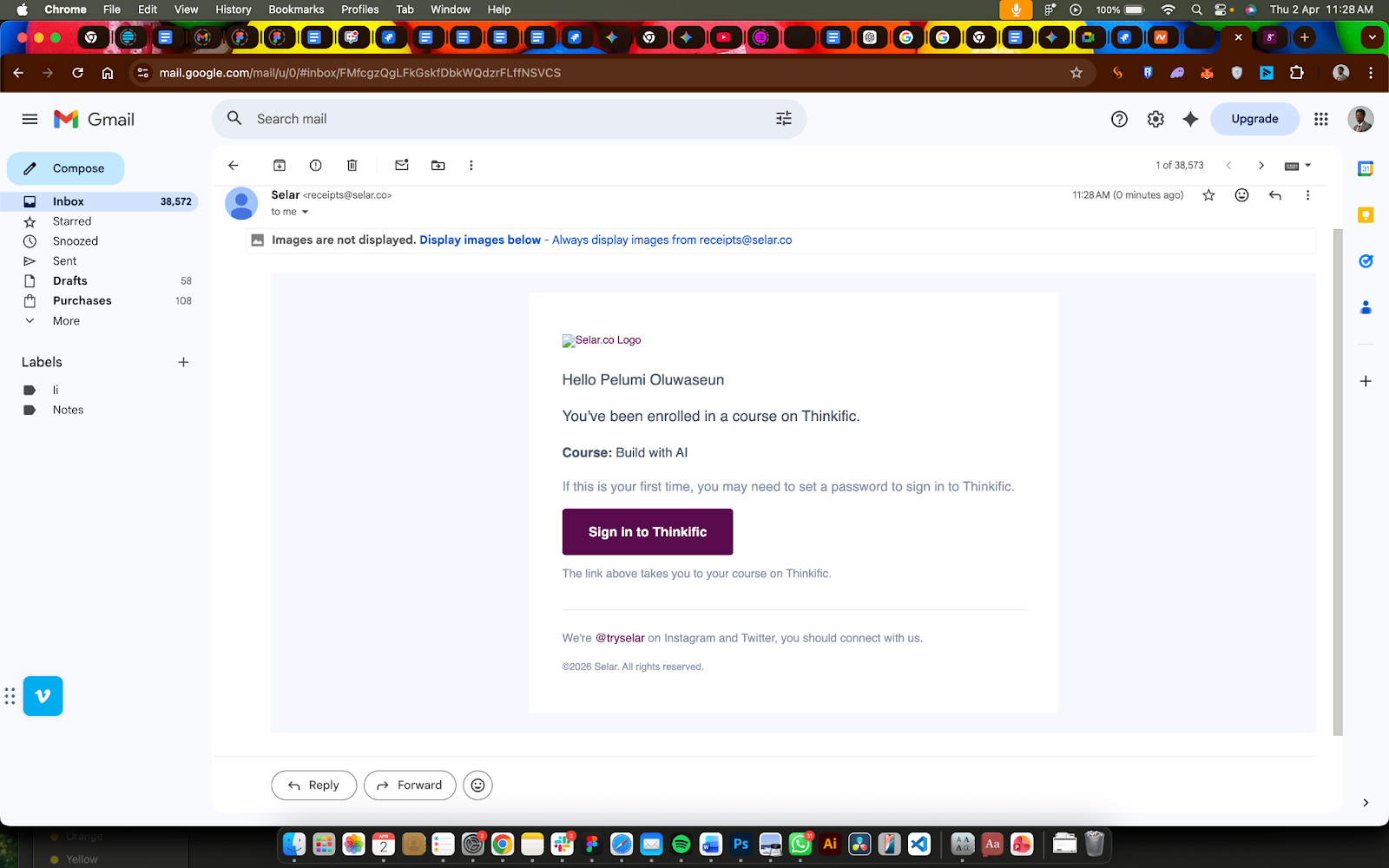
Task: Add an emoji reaction in message header
Action: click(1241, 195)
